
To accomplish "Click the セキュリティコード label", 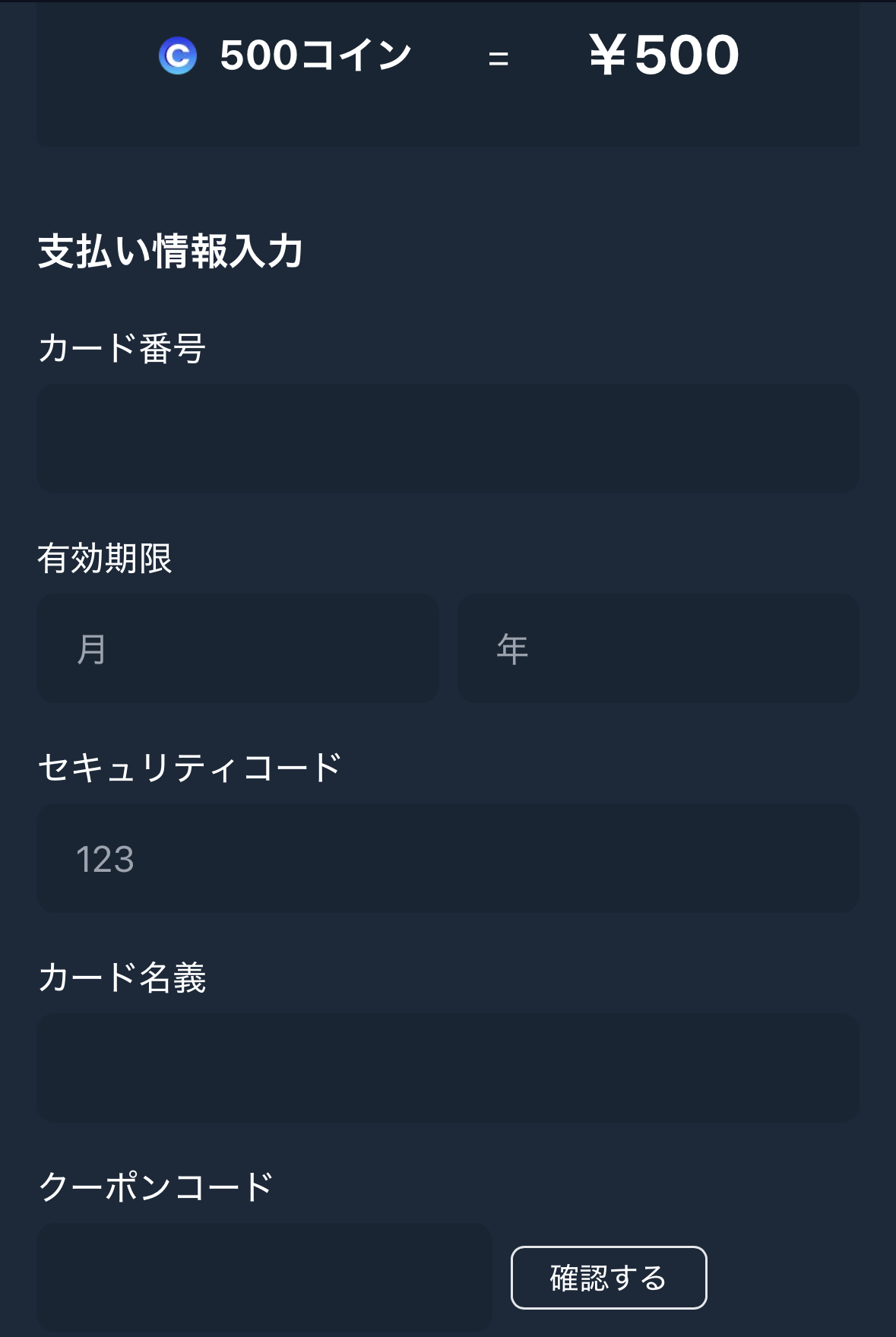I will [189, 768].
